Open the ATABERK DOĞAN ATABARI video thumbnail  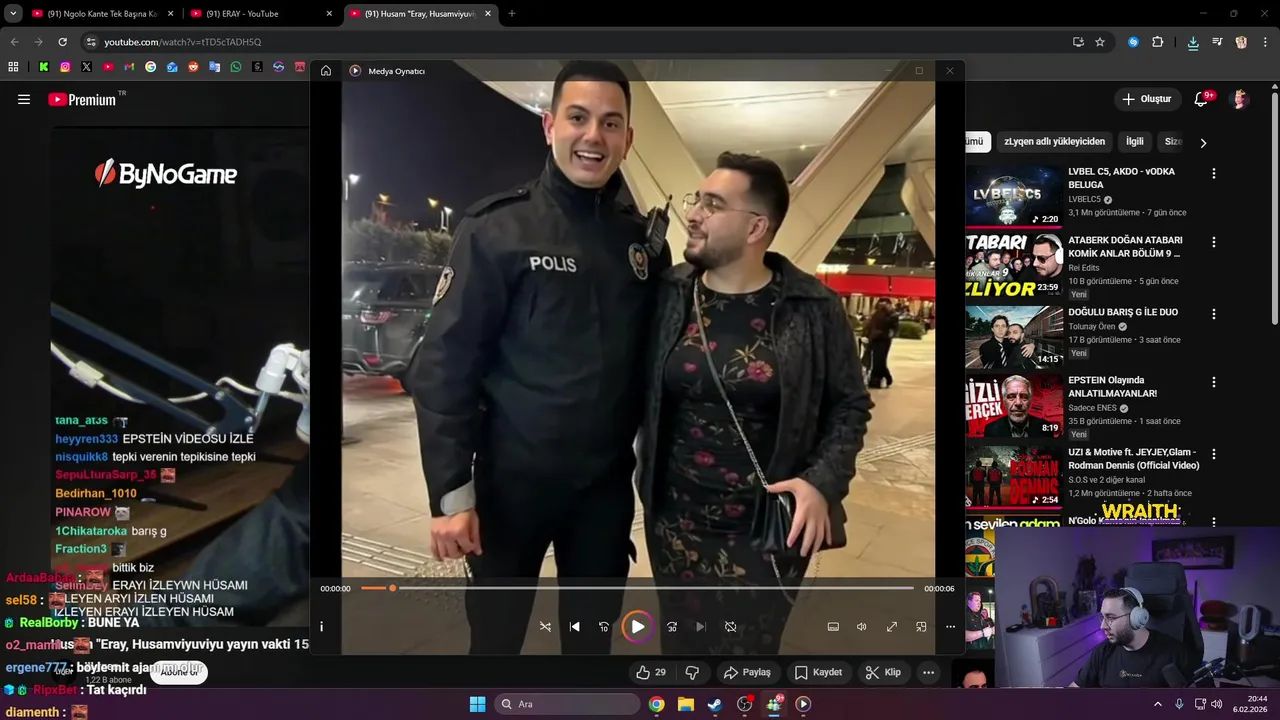click(x=1014, y=266)
